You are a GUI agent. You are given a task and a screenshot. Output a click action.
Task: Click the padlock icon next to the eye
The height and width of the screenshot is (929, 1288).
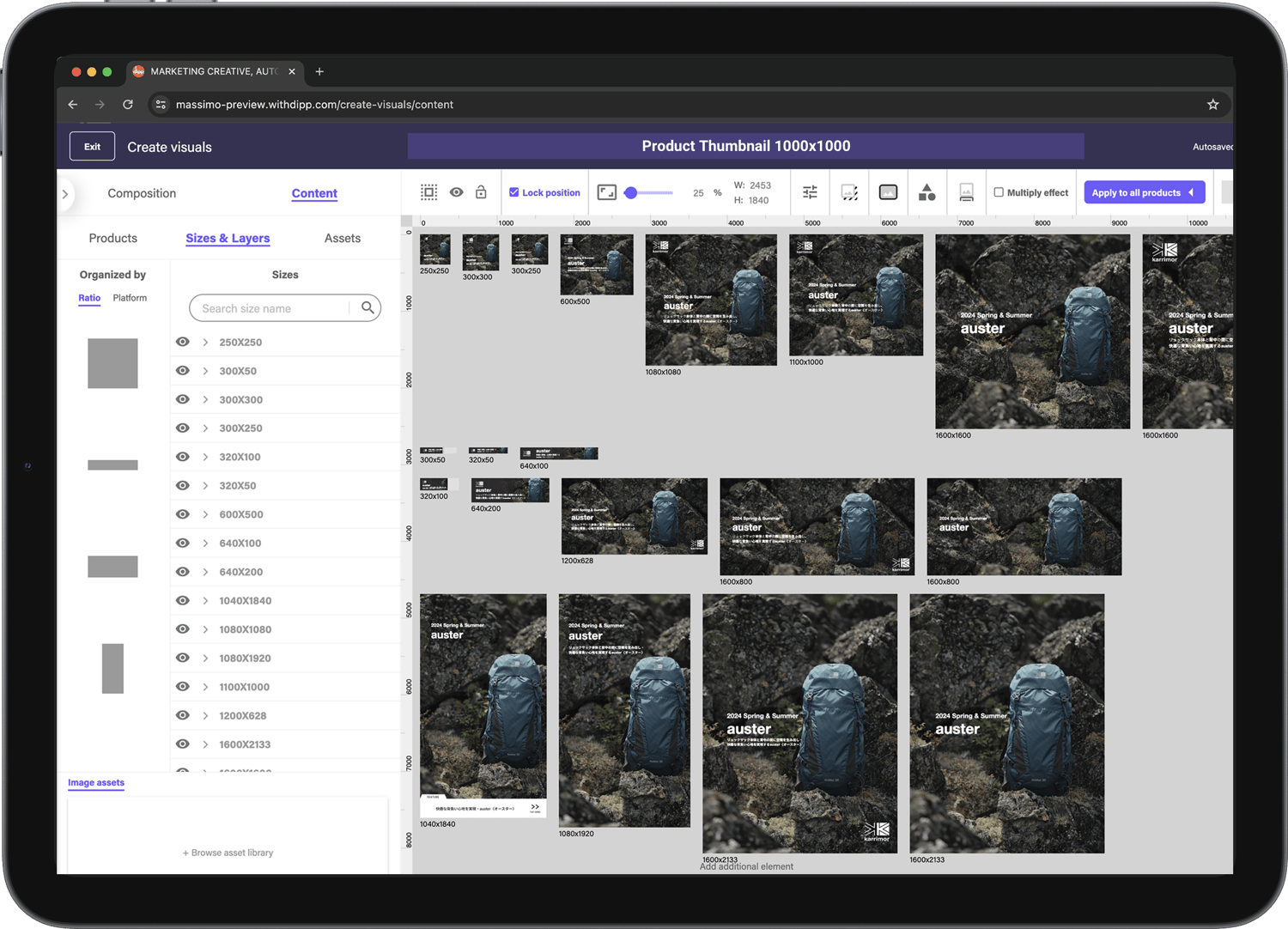[481, 192]
